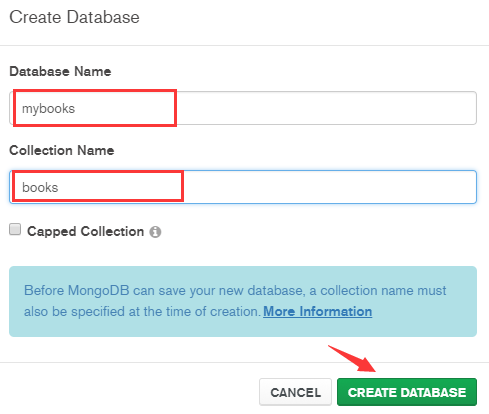Select the Collection Name label
The height and width of the screenshot is (414, 489).
click(x=62, y=150)
